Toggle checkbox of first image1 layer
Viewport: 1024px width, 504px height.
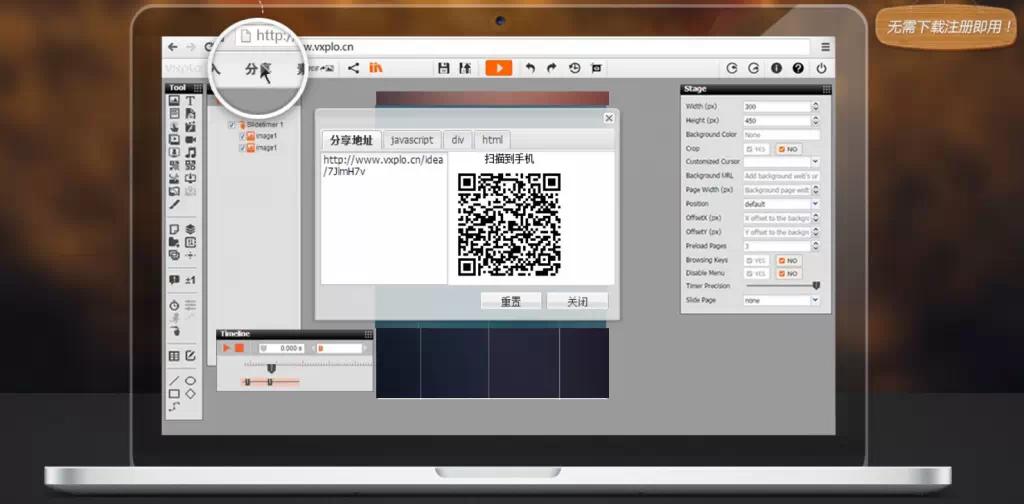(x=242, y=136)
